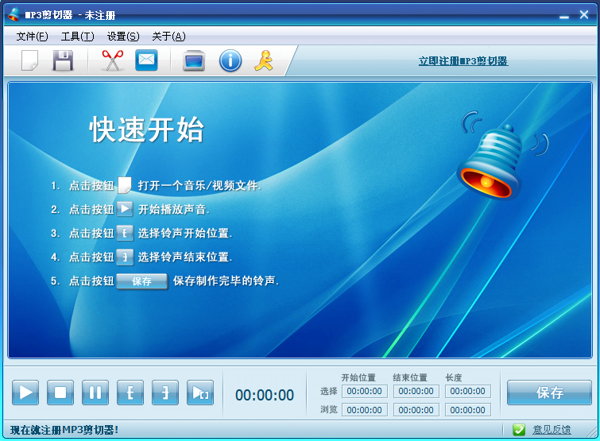Click the blue envelope mail icon
The image size is (600, 441).
[x=146, y=61]
